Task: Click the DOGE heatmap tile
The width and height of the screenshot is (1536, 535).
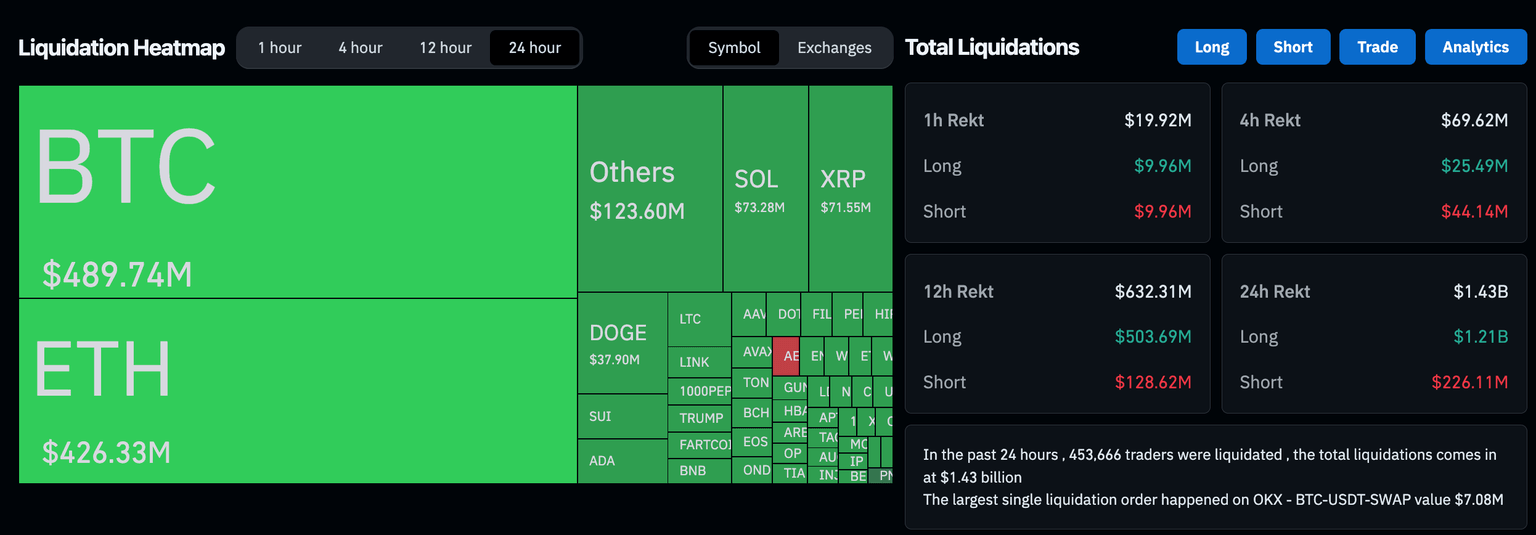Action: [x=622, y=343]
